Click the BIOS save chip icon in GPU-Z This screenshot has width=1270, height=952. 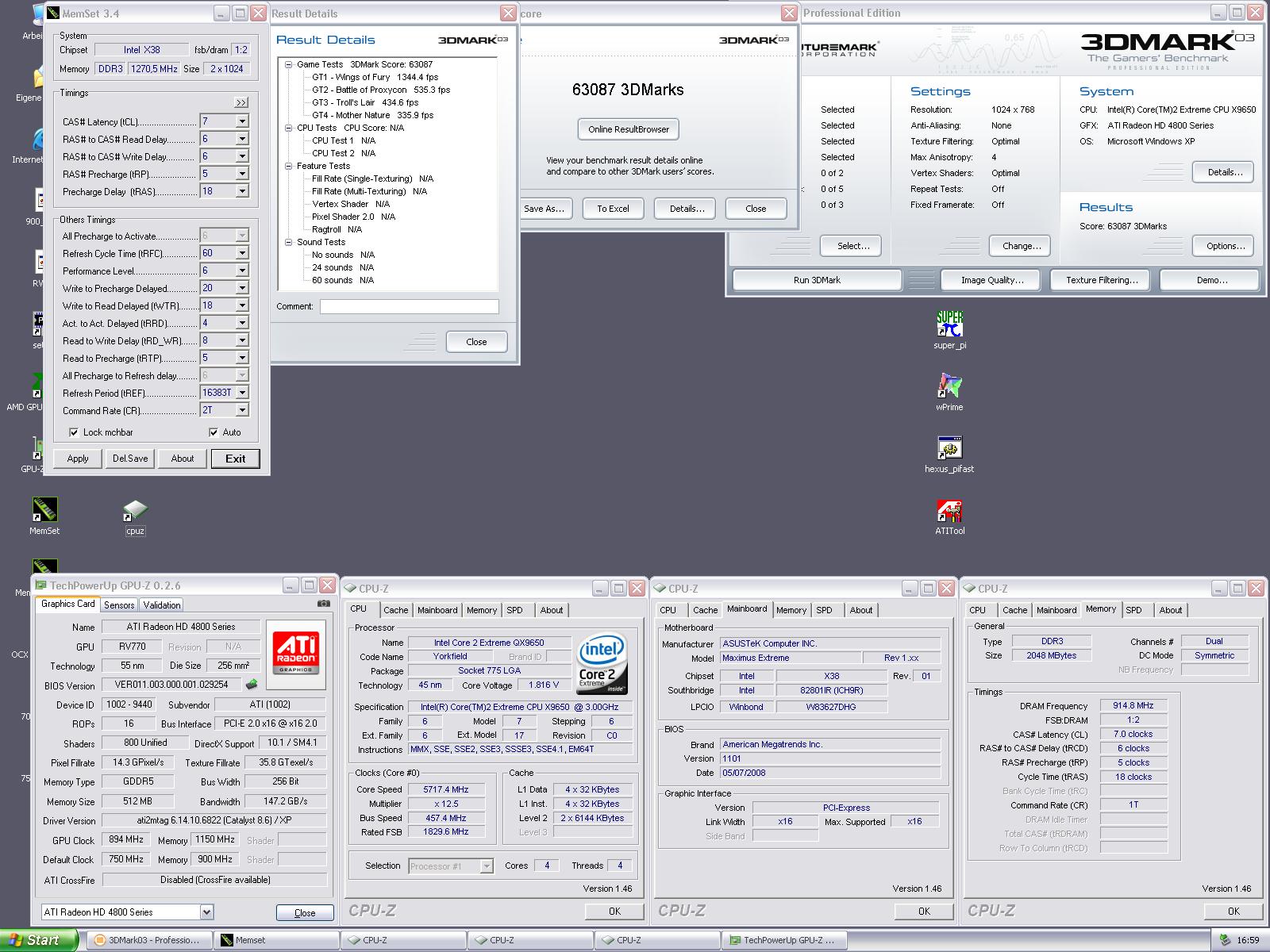(252, 684)
